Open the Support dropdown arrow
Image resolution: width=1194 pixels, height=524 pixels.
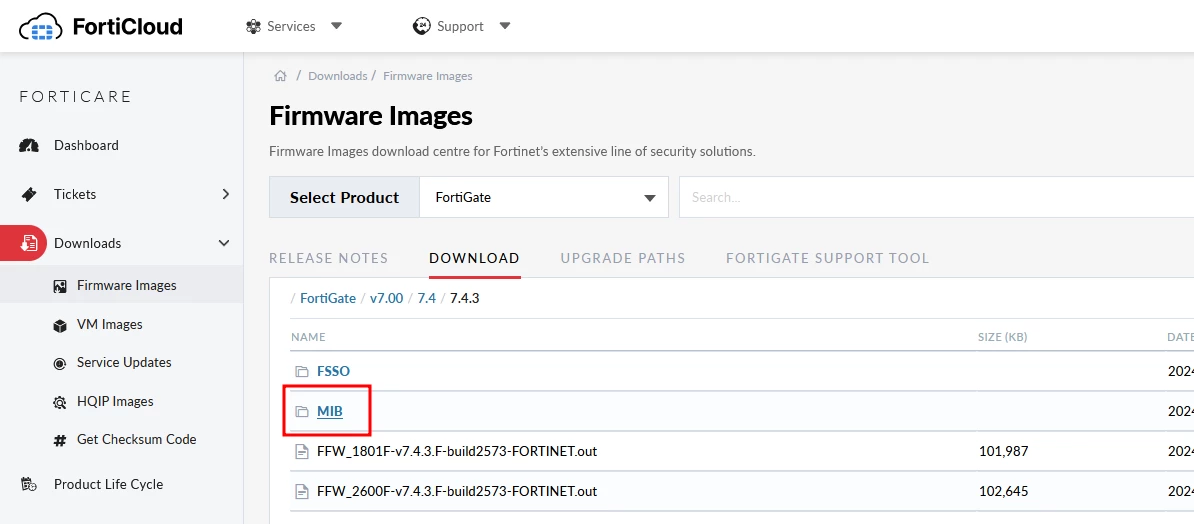(504, 27)
